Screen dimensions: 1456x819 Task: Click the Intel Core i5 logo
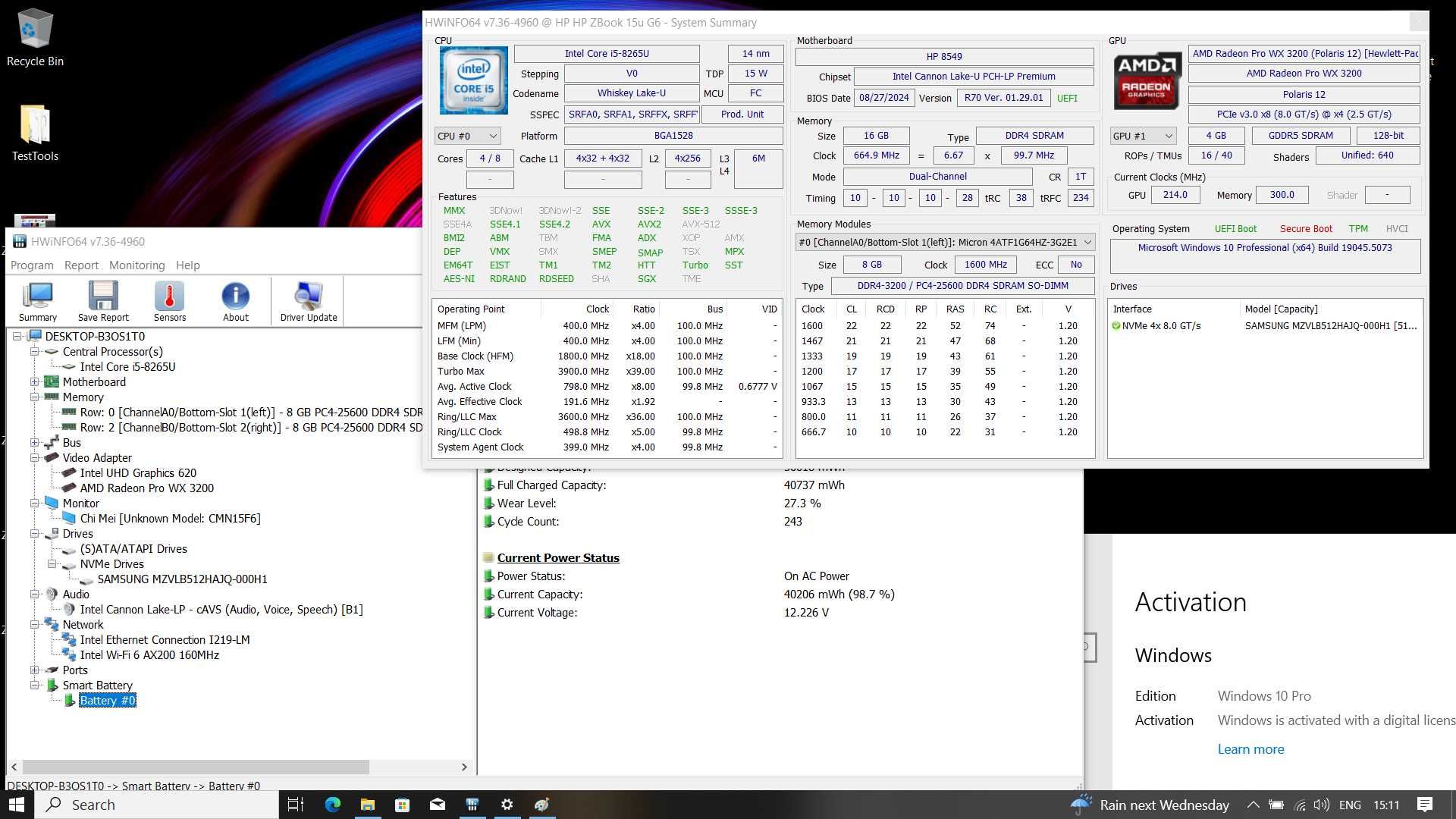(x=474, y=80)
